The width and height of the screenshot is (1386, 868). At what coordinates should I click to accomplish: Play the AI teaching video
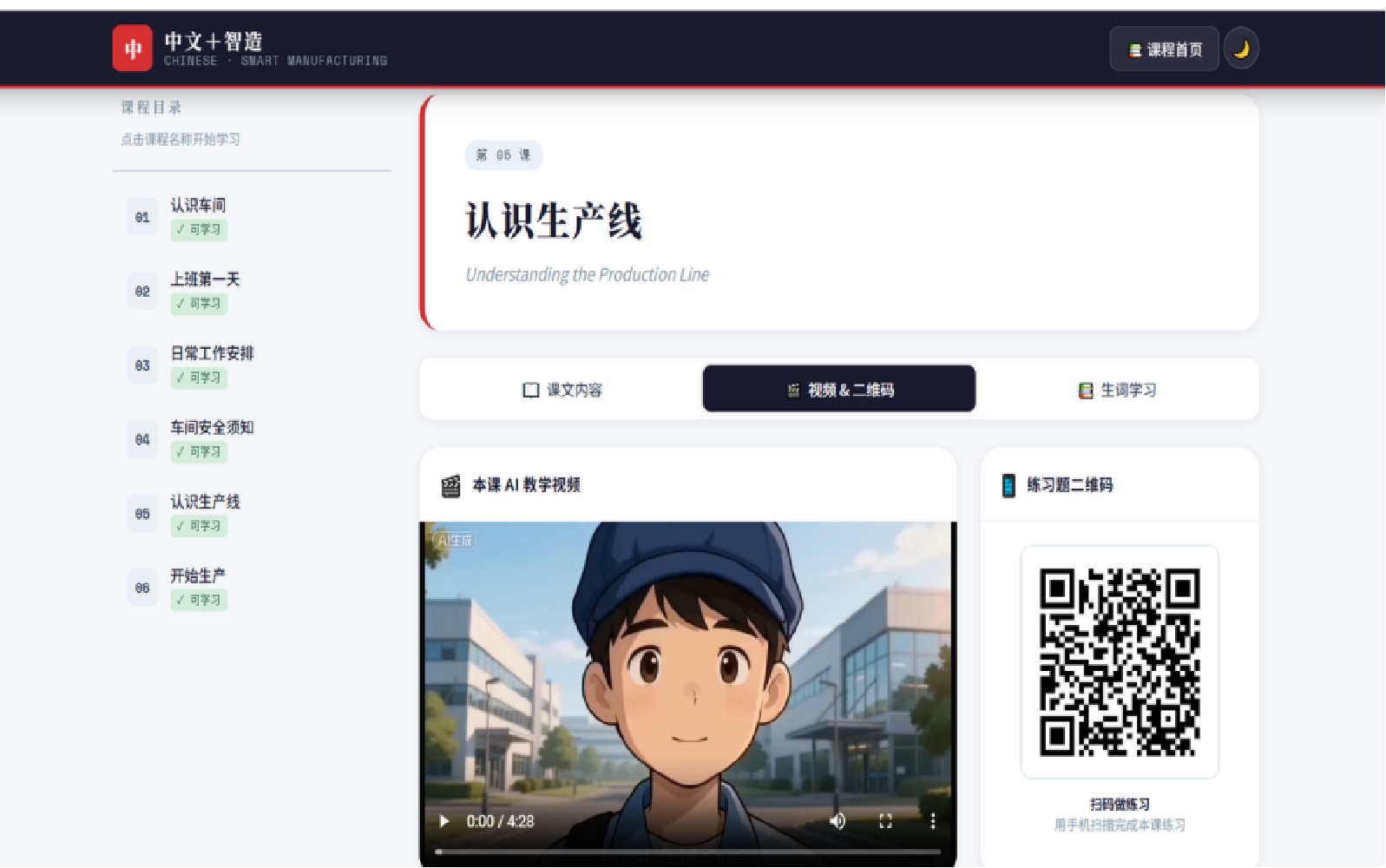[x=444, y=821]
